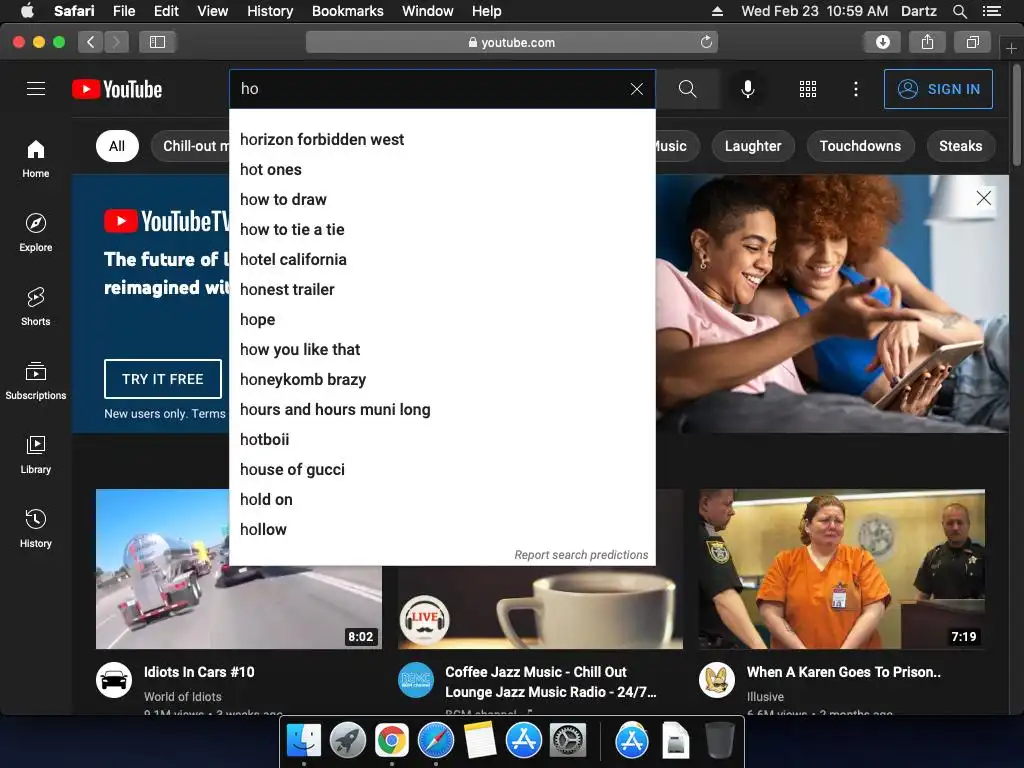The height and width of the screenshot is (768, 1024).
Task: Reload the page in Safari address bar
Action: click(706, 42)
